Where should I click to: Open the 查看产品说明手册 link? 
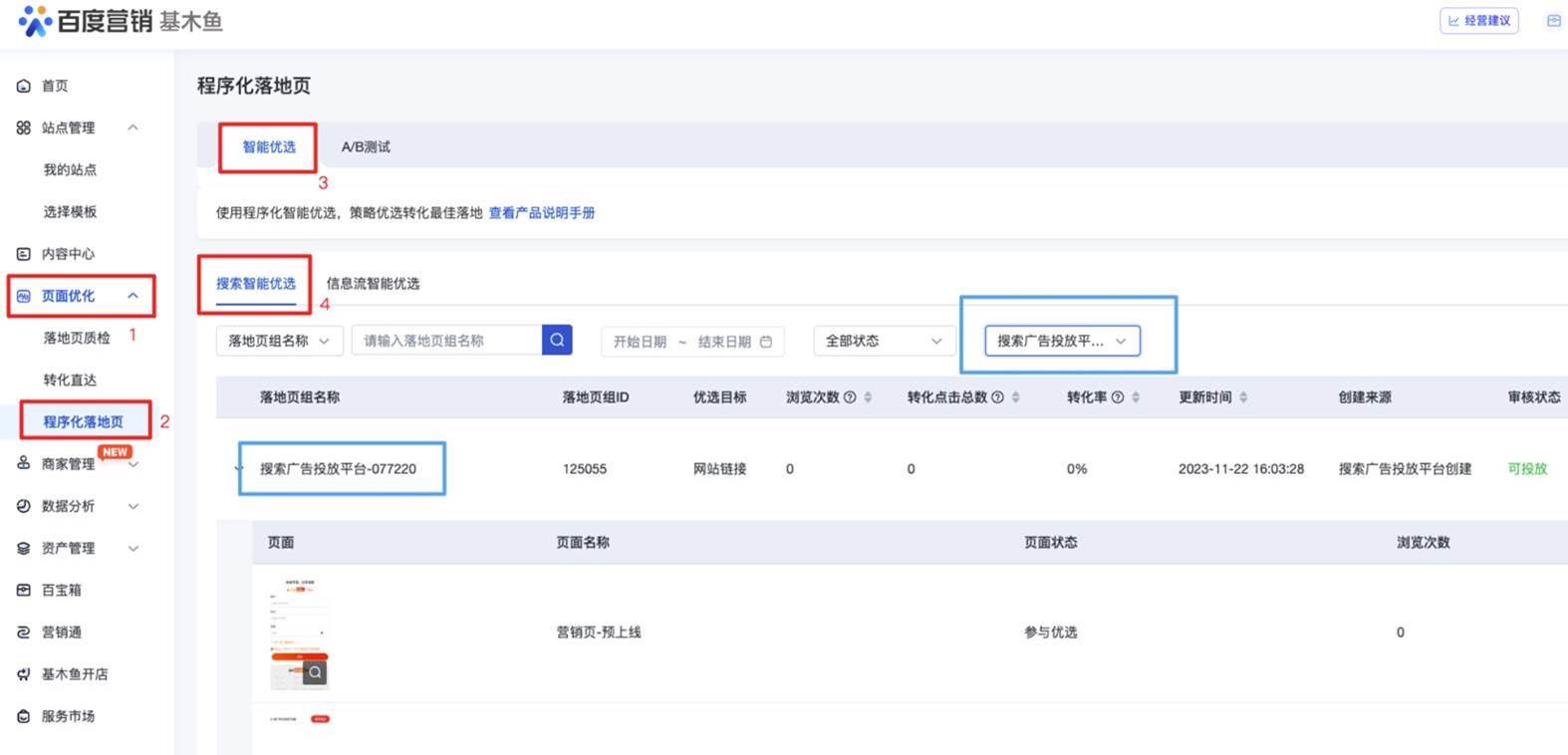(x=541, y=213)
